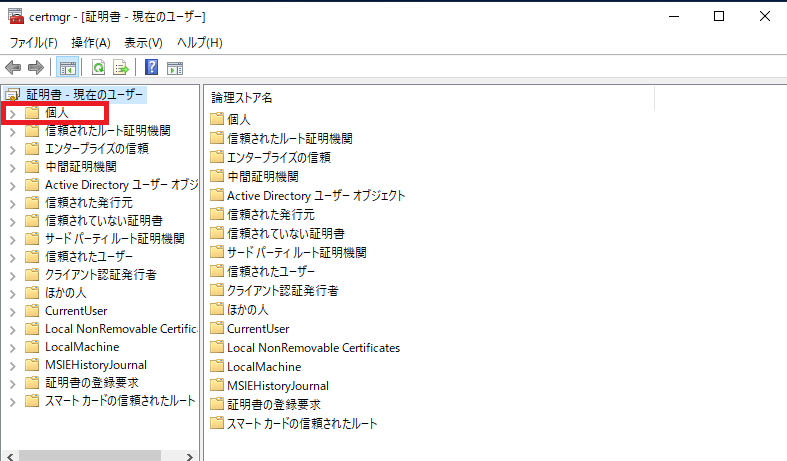Screen dimensions: 787x461
Task: Select MSIEHistoryJournal in tree
Action: (x=96, y=365)
